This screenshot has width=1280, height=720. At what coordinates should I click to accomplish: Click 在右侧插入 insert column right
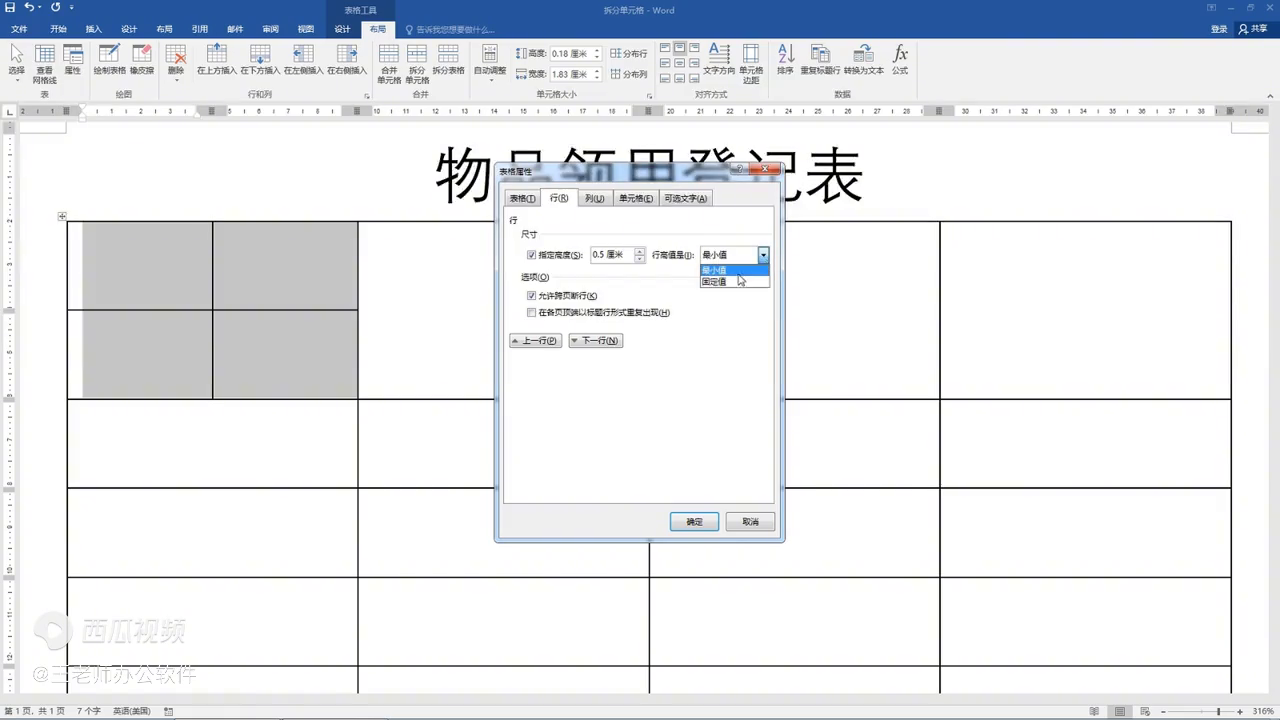[x=347, y=60]
